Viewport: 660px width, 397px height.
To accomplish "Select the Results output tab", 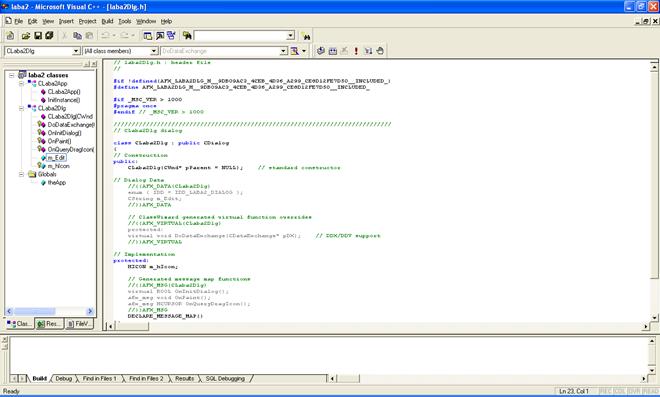I will pyautogui.click(x=184, y=379).
